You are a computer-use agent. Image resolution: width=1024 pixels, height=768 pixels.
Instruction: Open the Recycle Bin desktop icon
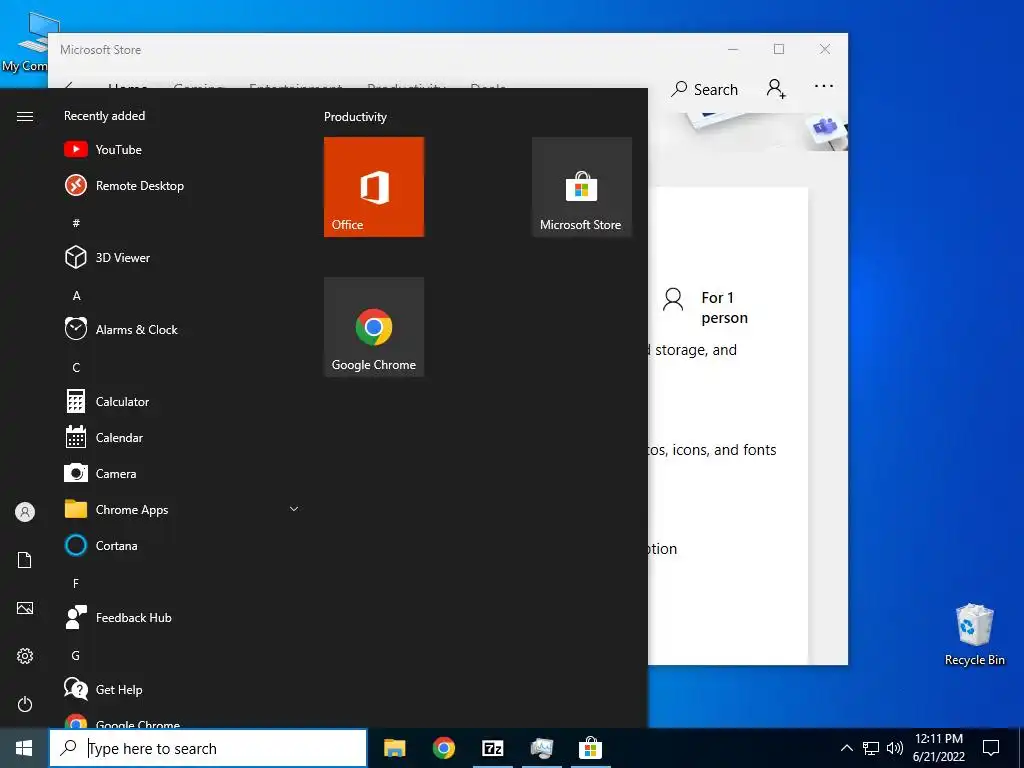click(x=974, y=634)
